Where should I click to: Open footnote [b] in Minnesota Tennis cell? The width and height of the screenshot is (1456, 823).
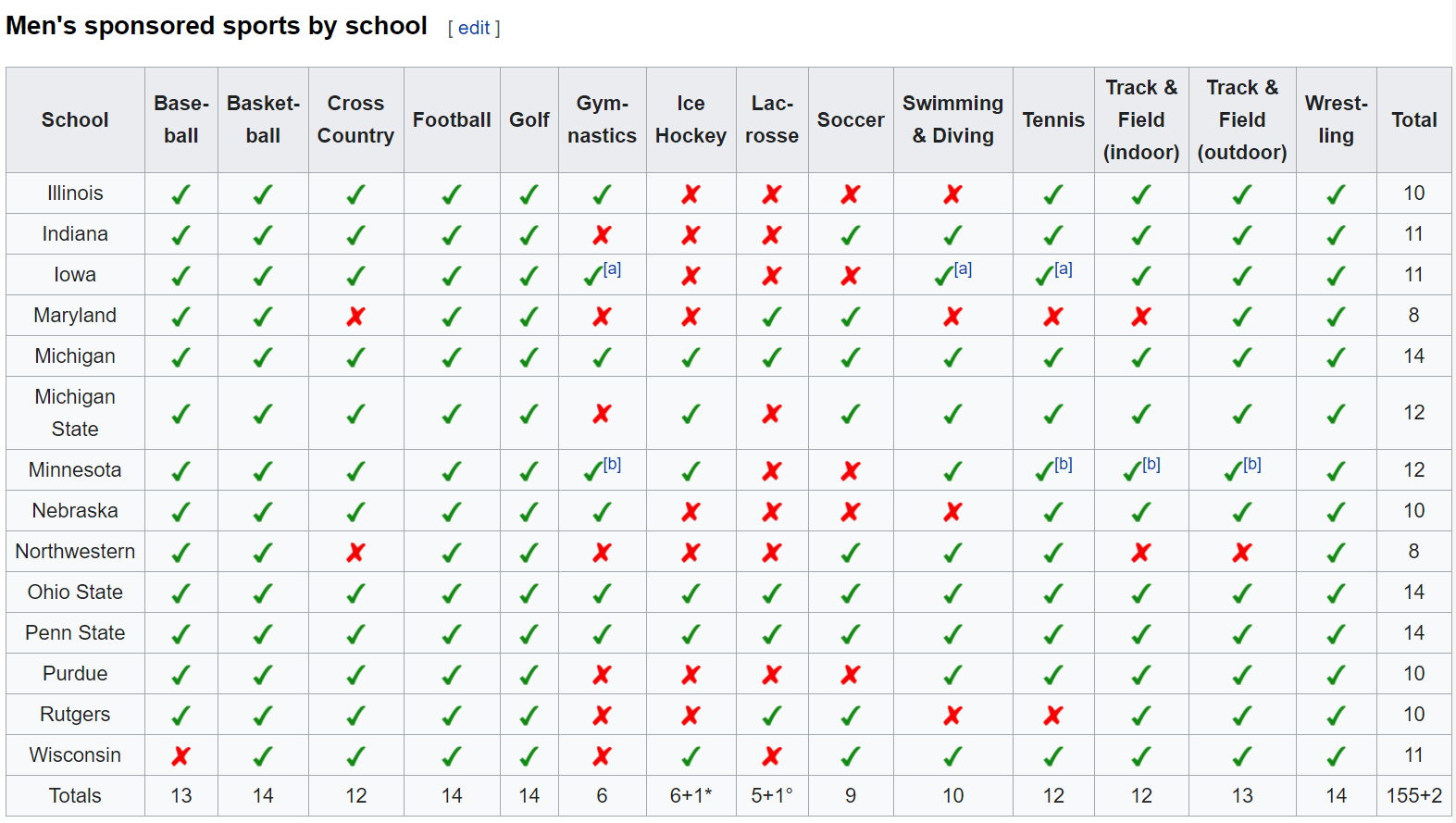pos(1064,465)
